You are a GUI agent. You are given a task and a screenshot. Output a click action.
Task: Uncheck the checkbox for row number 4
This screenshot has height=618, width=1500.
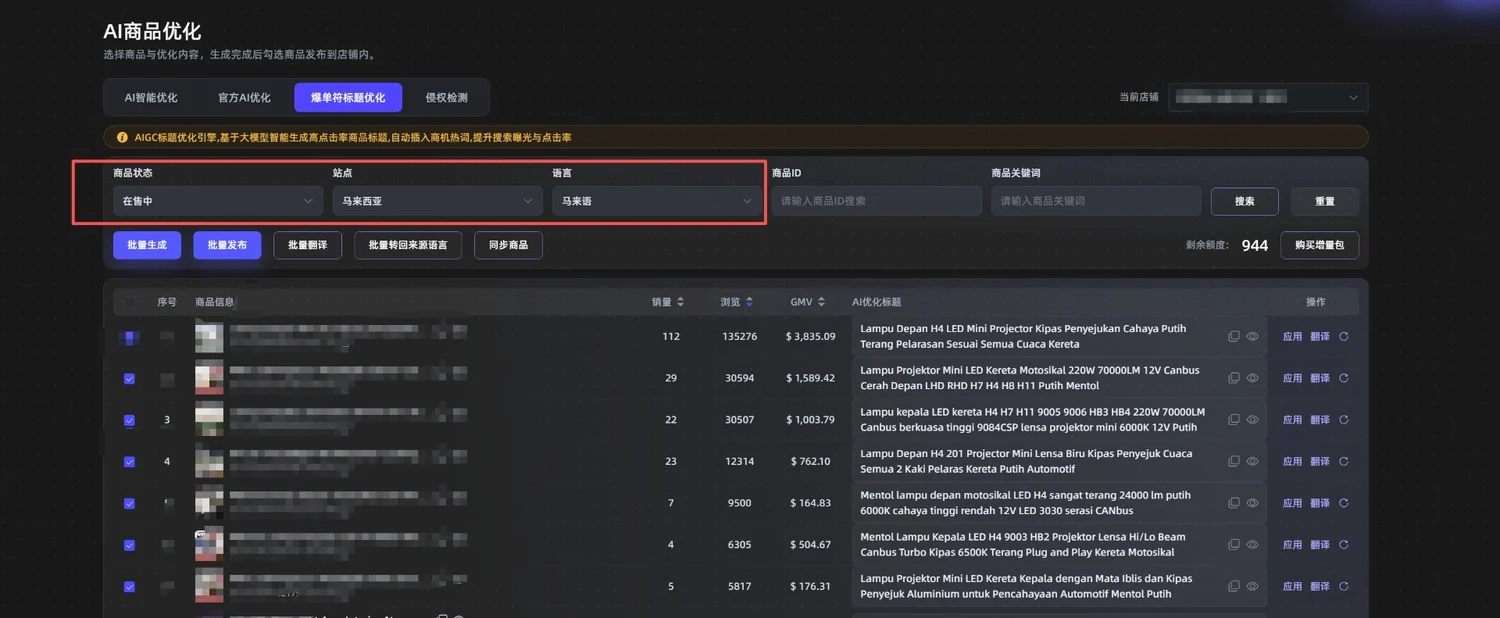click(x=129, y=462)
